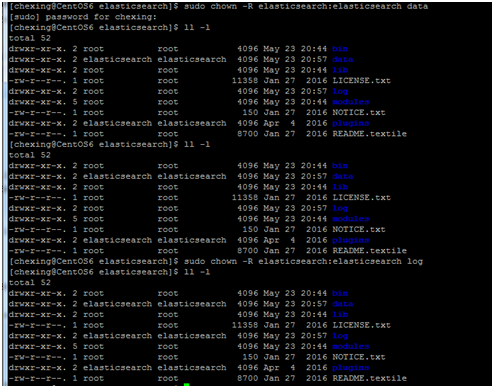Viewport: 494px width, 388px height.
Task: Select the chown command ending in "data"
Action: [306, 6]
